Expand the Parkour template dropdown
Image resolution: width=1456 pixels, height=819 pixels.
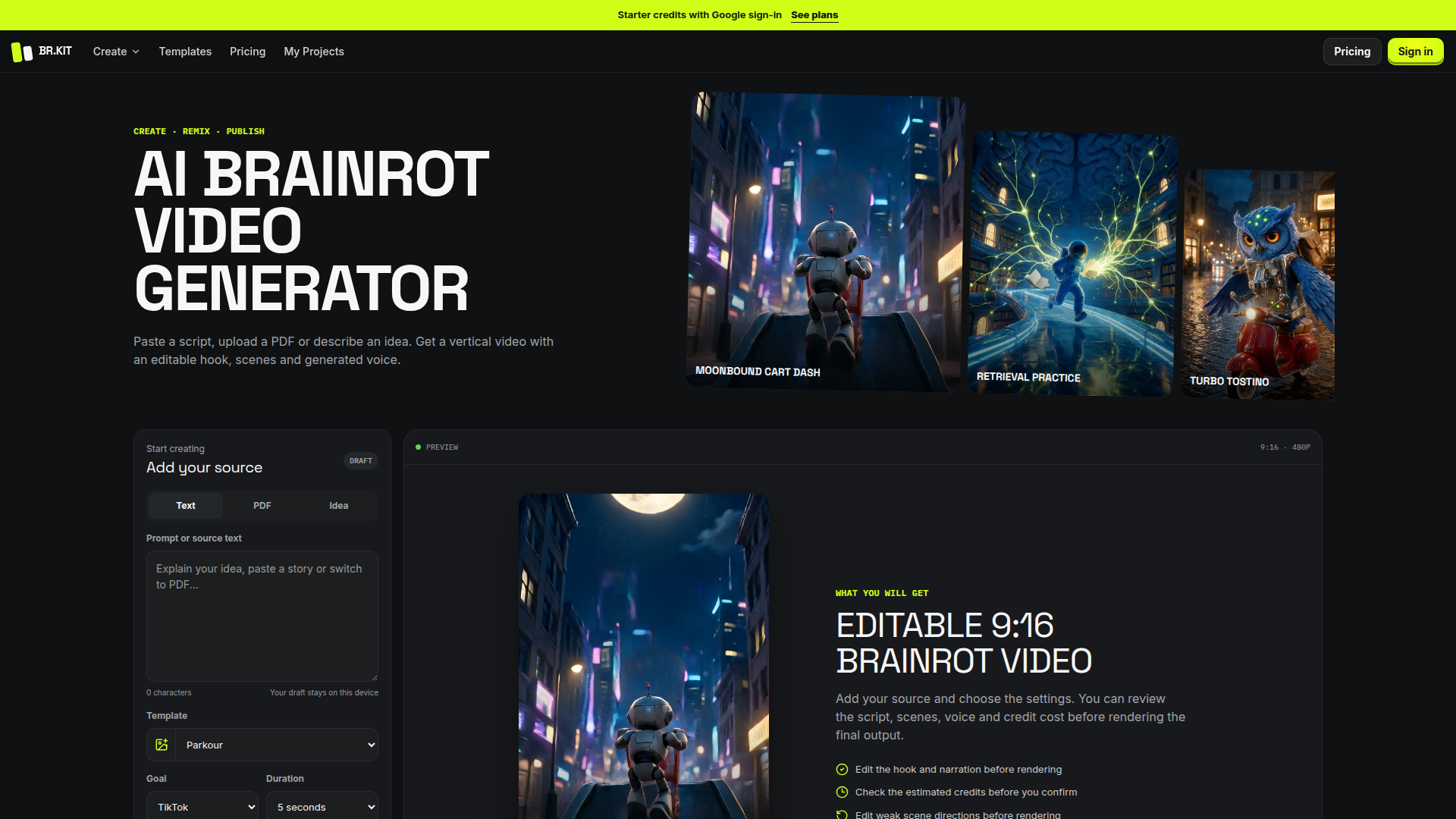[277, 745]
